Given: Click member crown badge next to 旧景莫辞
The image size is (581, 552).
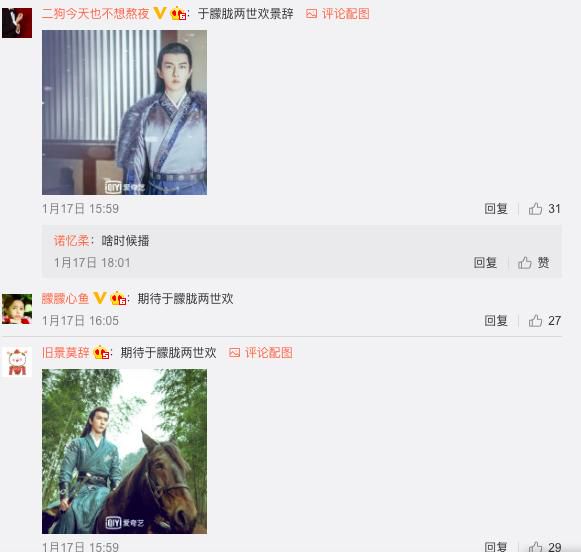Looking at the screenshot, I should click(101, 352).
